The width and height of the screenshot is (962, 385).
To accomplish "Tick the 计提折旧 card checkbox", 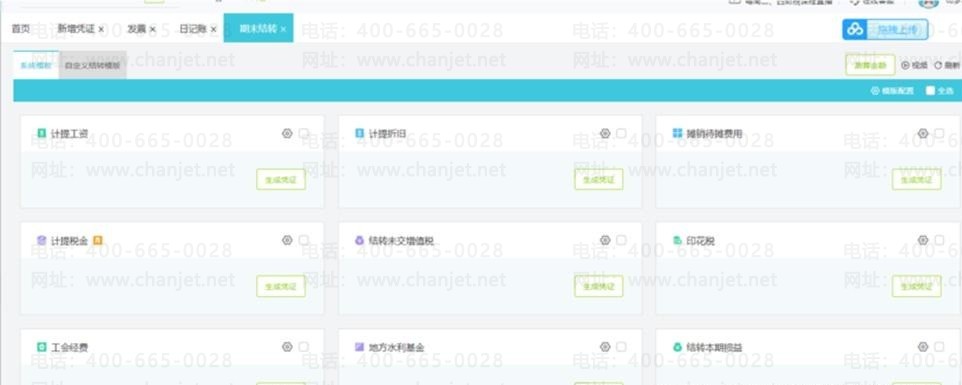I will pos(621,134).
